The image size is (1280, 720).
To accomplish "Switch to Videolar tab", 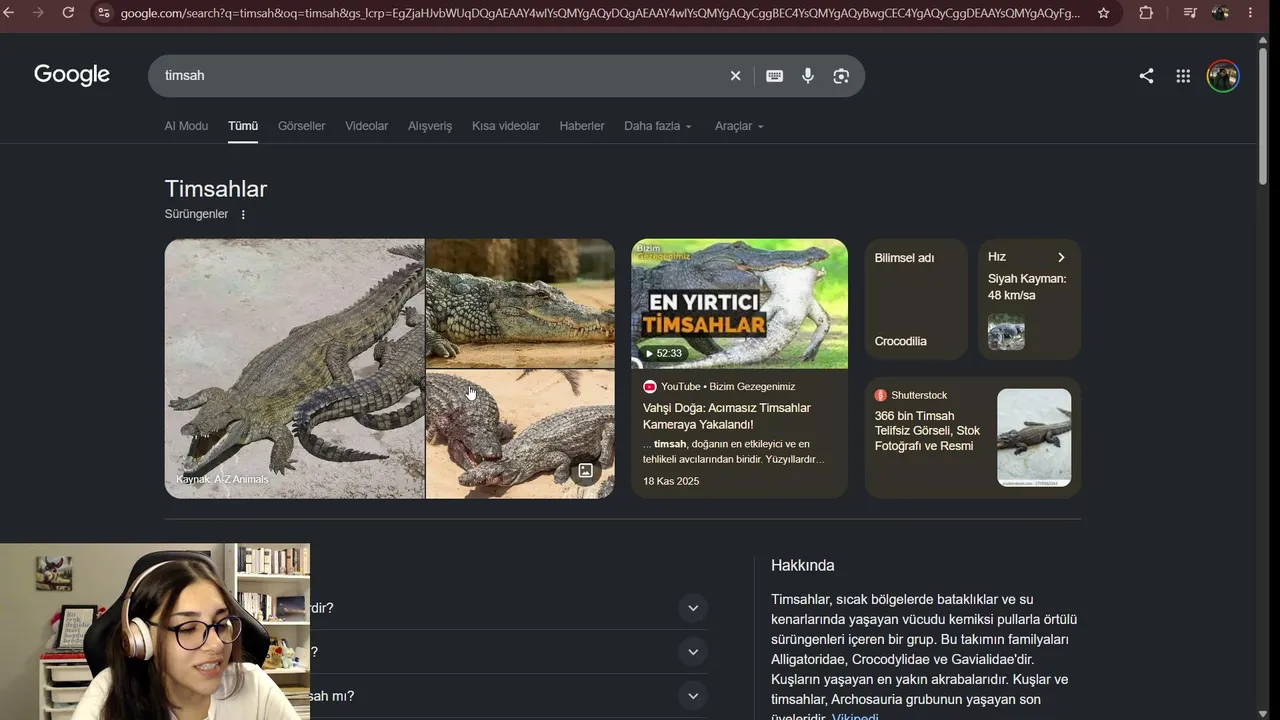I will tap(366, 126).
